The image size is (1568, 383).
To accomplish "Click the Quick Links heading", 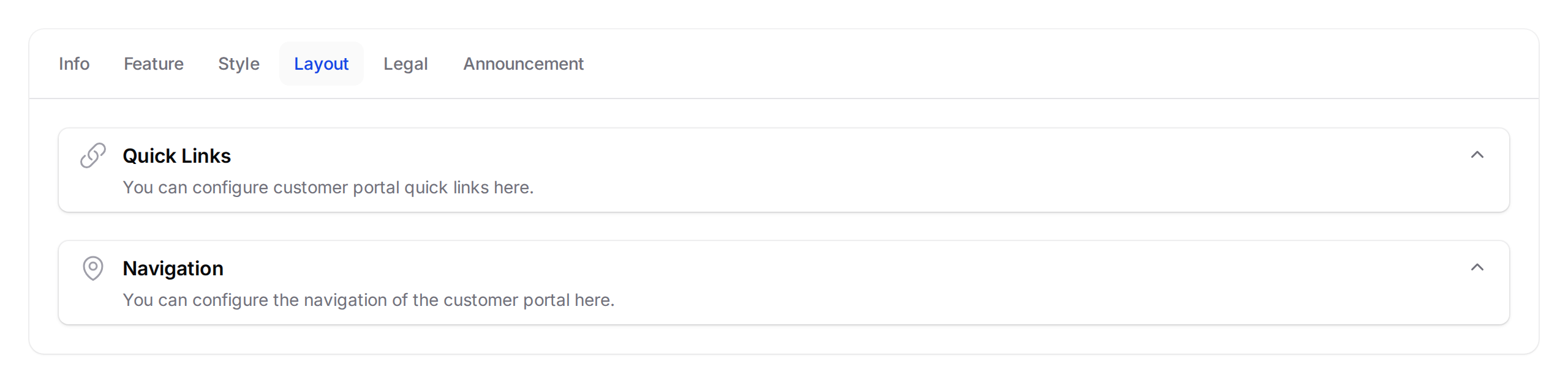I will (x=176, y=156).
